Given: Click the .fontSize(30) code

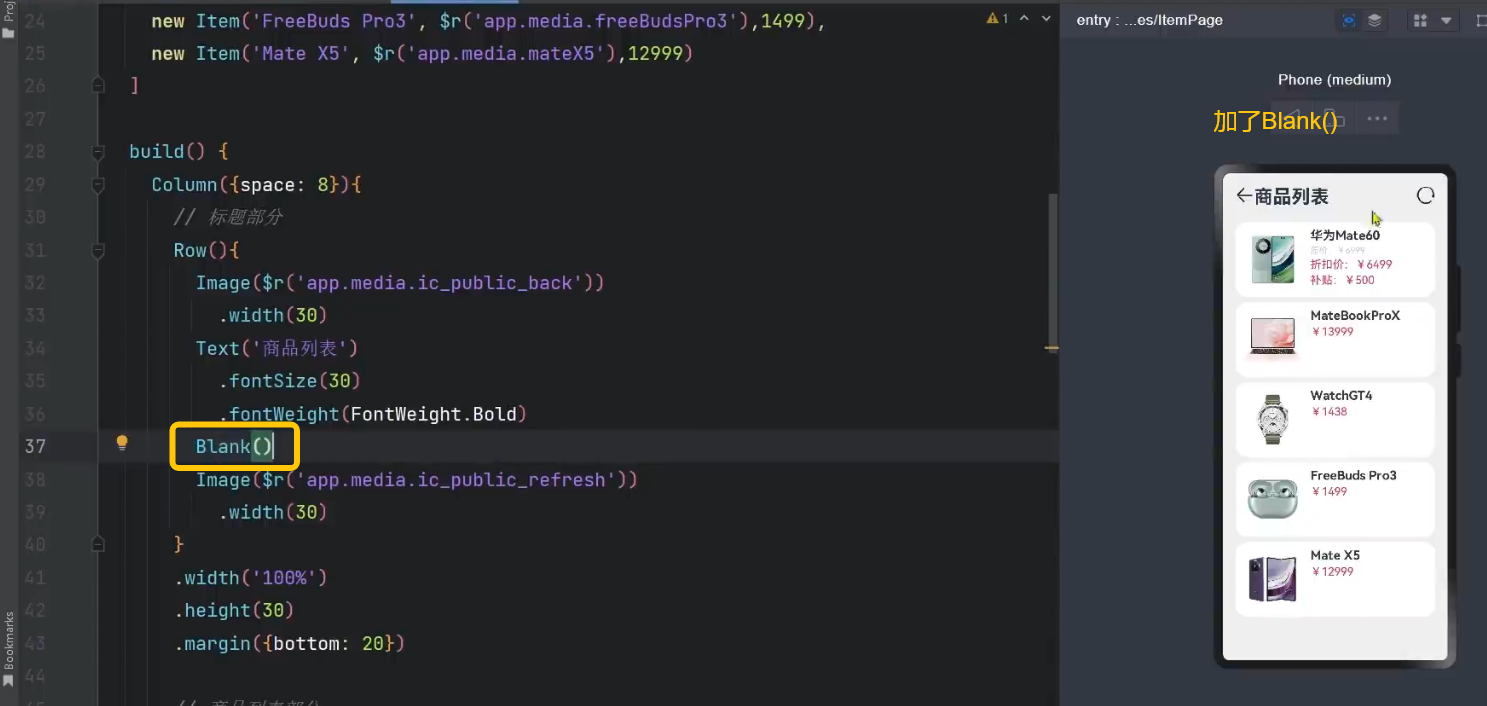Looking at the screenshot, I should (290, 381).
